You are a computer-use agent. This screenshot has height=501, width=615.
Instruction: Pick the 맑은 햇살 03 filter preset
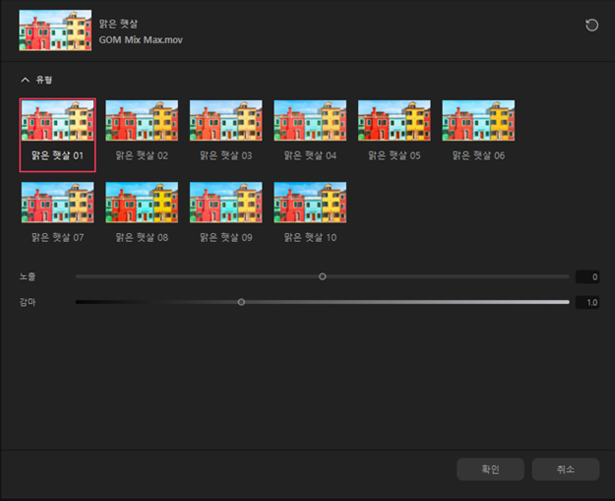point(226,121)
